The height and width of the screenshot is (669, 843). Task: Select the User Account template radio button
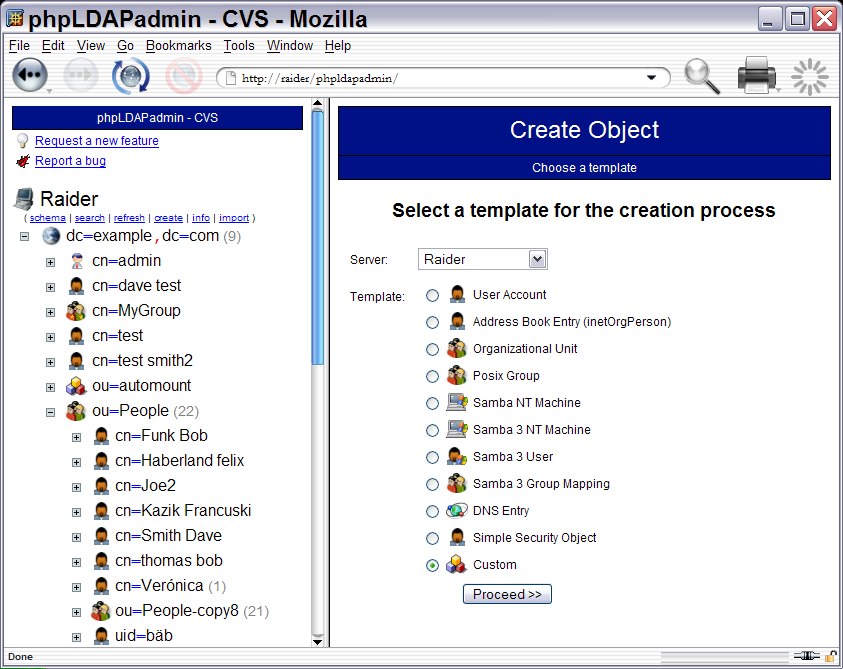click(x=432, y=295)
